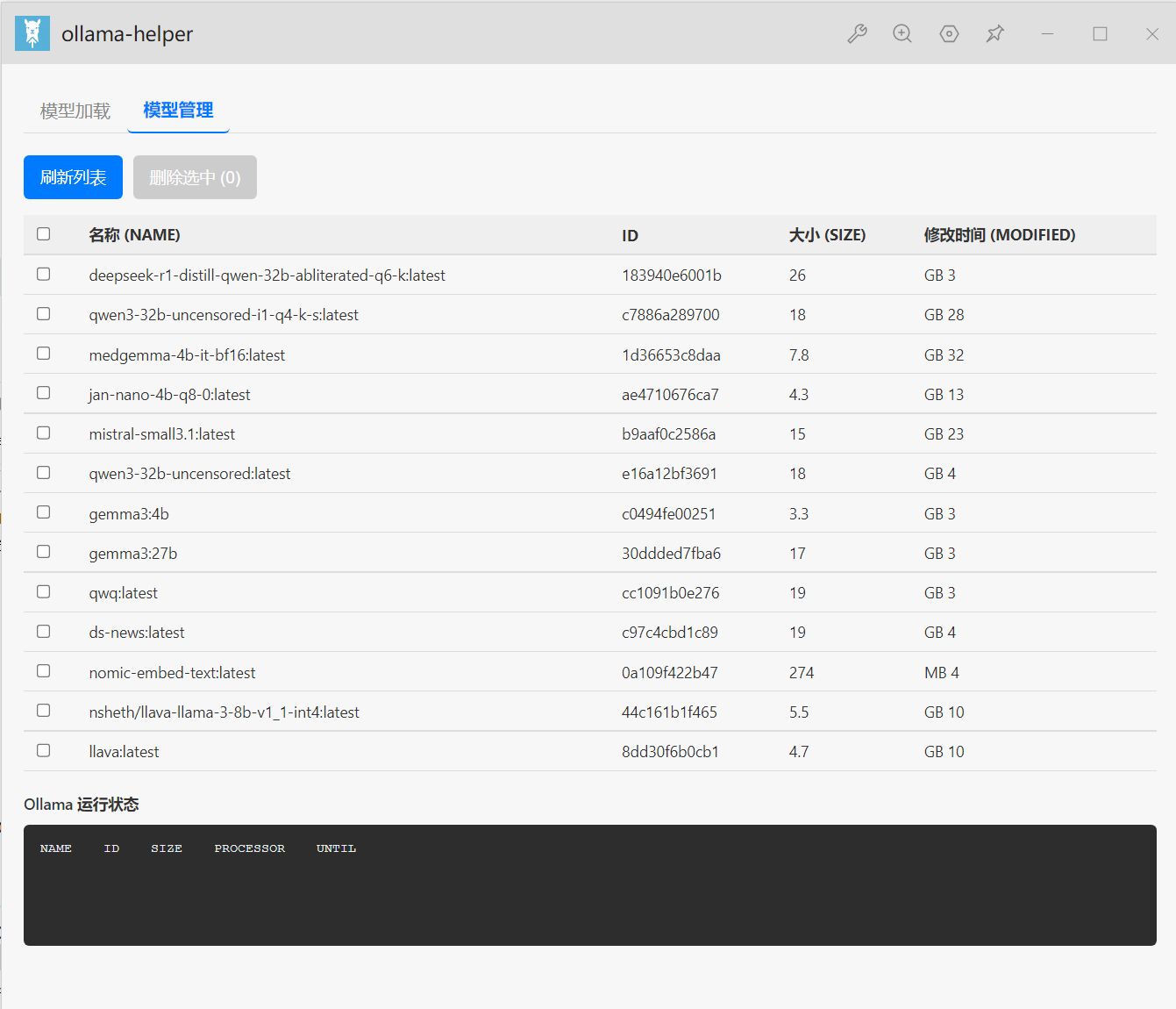Check the qwen3-32b-uncensored-i1-q4-k-s row checkbox
Screen dimensions: 1176x1009
pyautogui.click(x=44, y=314)
